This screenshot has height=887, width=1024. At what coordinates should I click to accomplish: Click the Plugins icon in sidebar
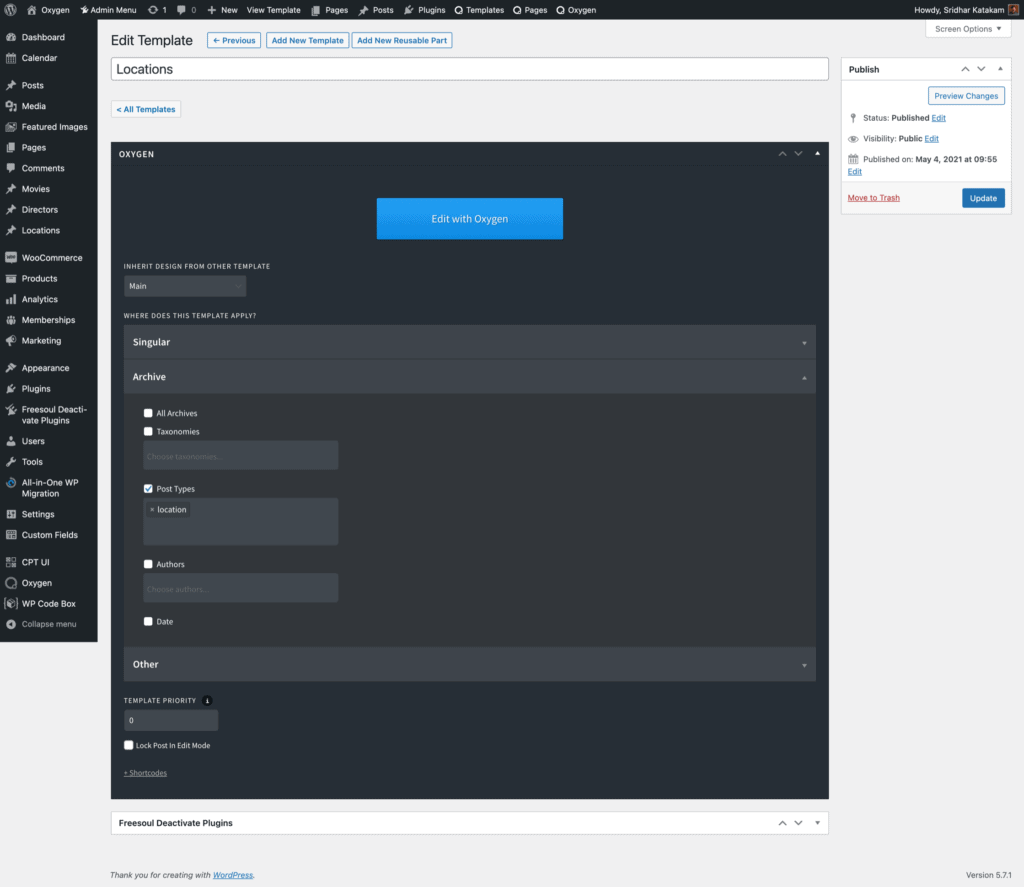tap(11, 389)
